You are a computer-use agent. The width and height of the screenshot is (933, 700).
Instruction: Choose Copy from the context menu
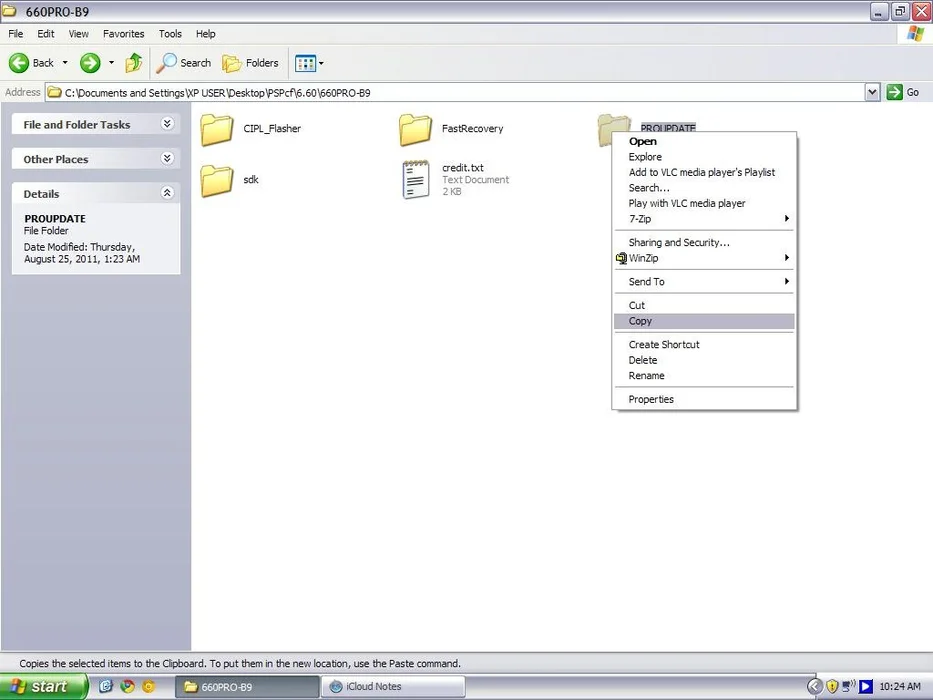640,321
